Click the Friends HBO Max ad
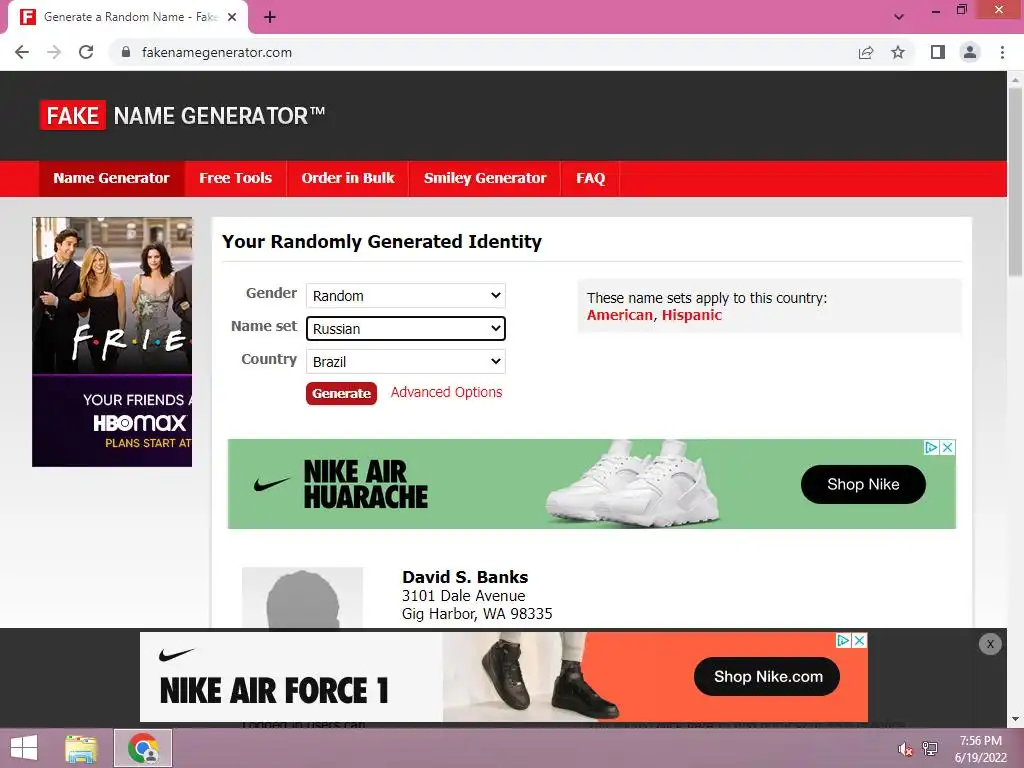This screenshot has width=1024, height=768. point(112,342)
